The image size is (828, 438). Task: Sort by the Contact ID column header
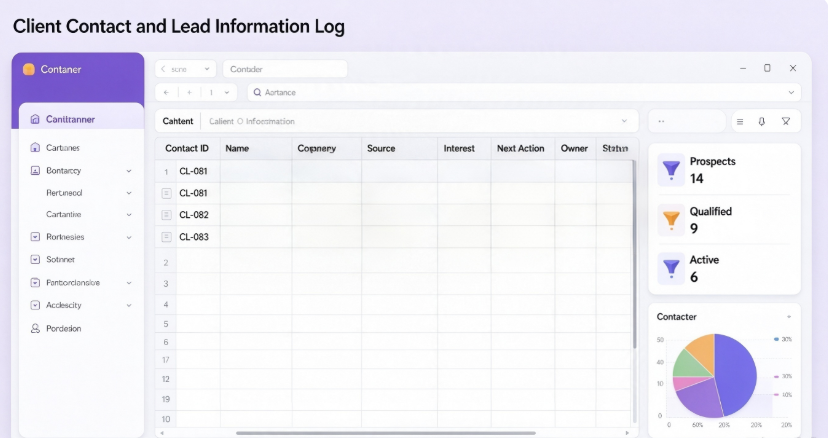pos(187,148)
